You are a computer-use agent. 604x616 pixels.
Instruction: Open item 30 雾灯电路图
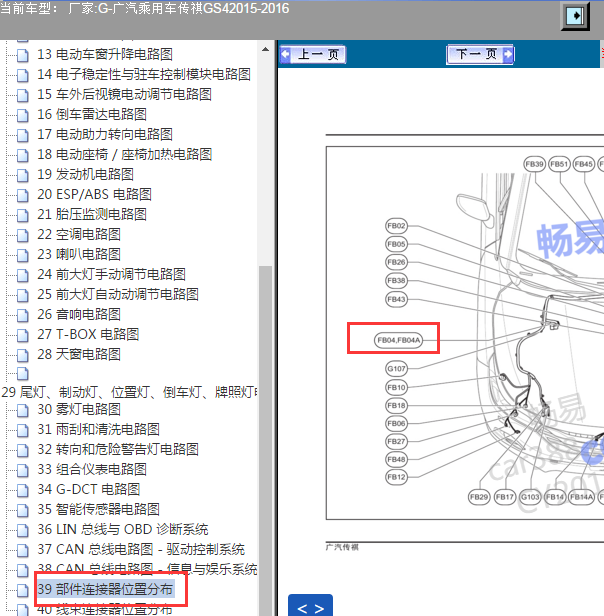79,409
